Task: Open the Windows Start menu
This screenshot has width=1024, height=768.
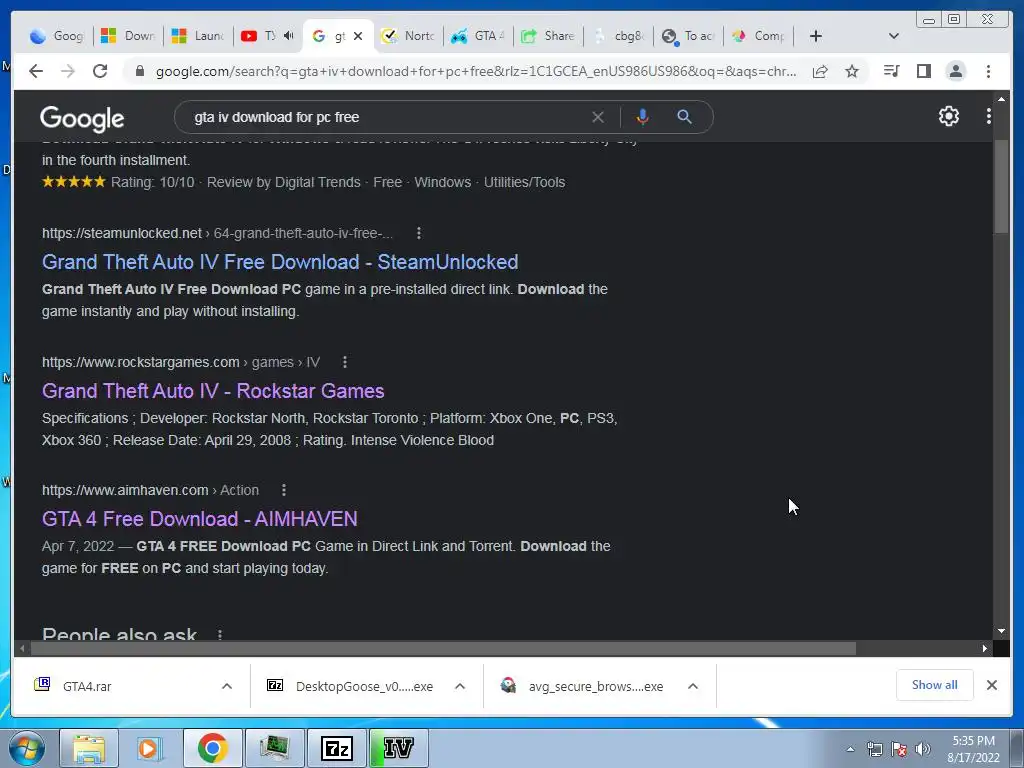Action: 27,748
